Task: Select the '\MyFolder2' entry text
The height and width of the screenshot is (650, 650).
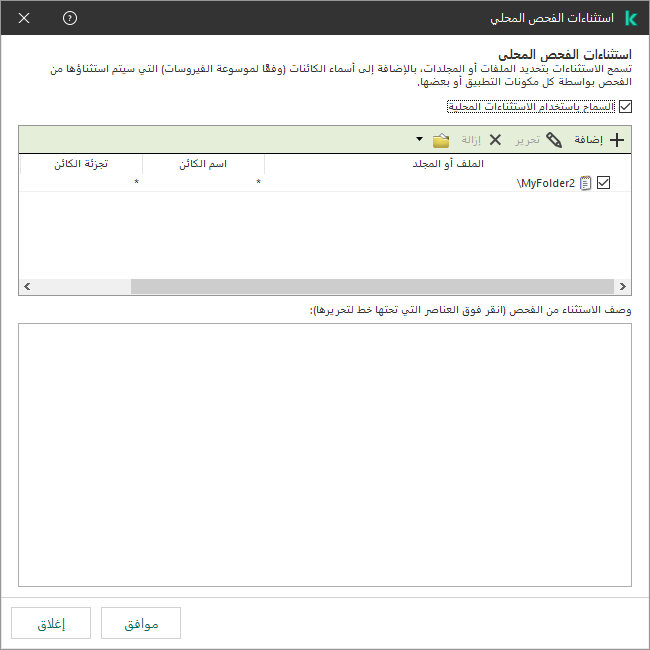Action: pyautogui.click(x=546, y=183)
